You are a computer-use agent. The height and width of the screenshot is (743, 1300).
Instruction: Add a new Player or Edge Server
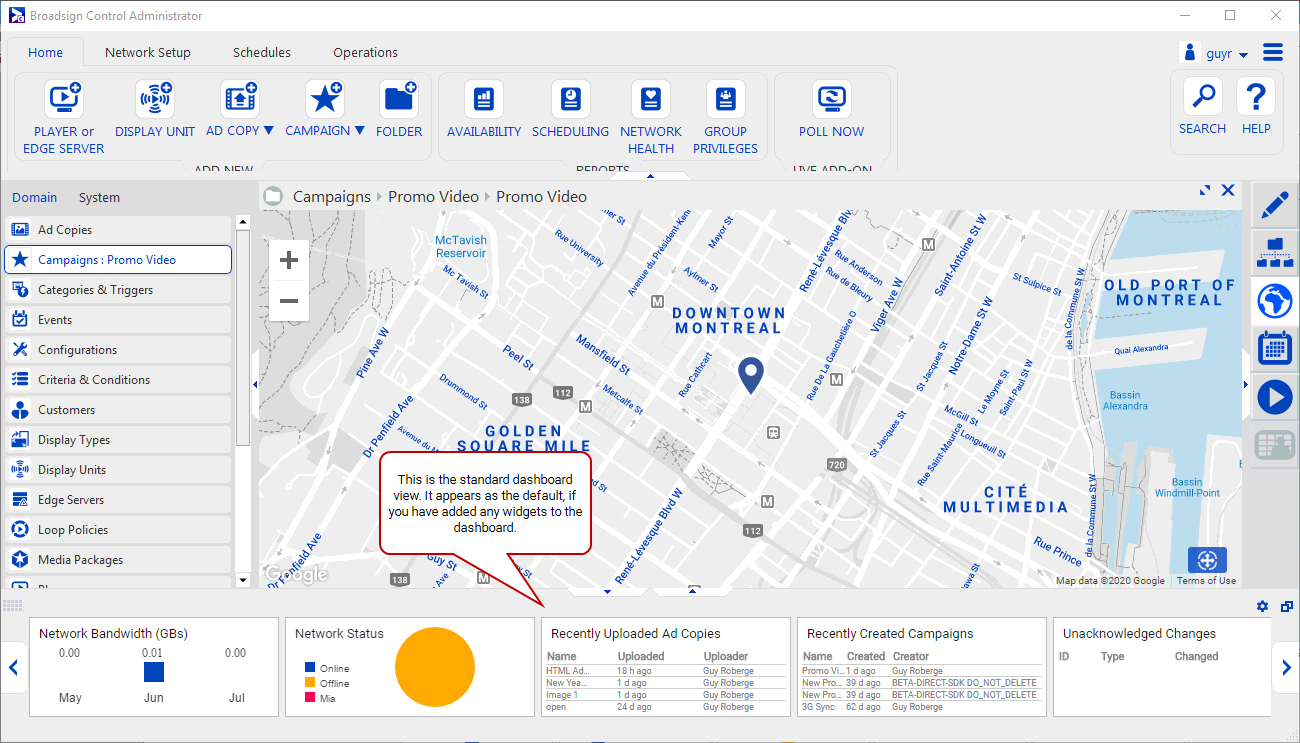pos(64,118)
